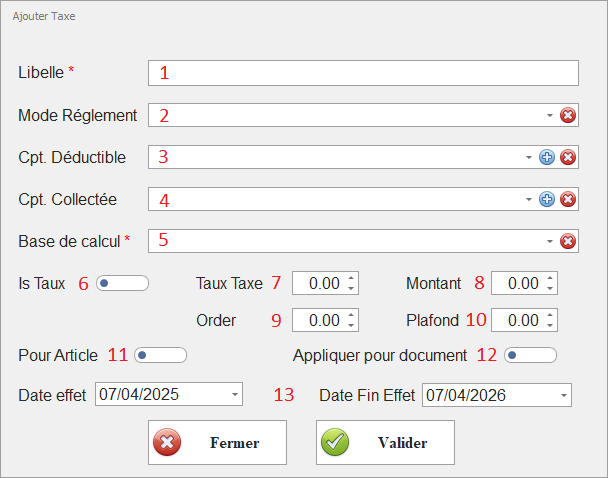Viewport: 608px width, 478px height.
Task: Clear the Base de calcul field with red X
Action: pos(568,241)
